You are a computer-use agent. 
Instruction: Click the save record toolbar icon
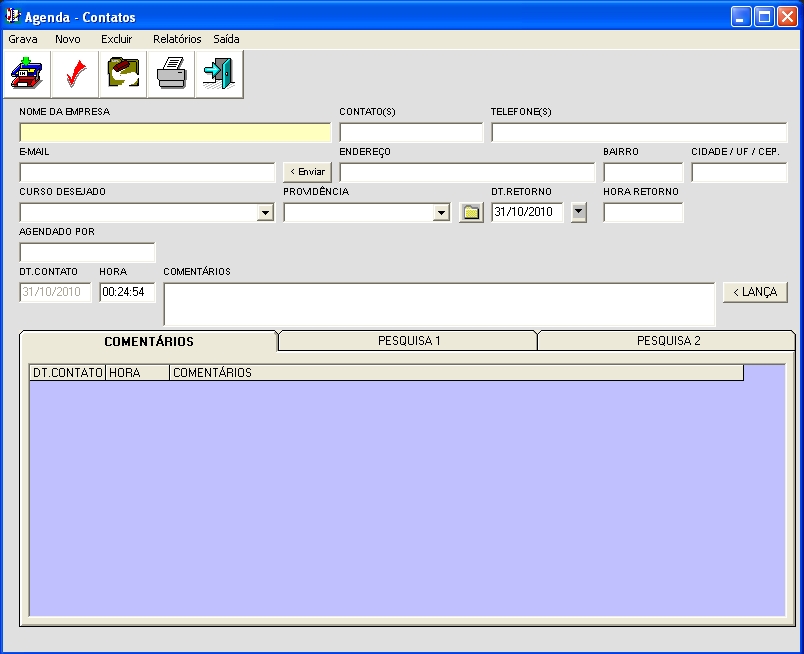click(x=27, y=74)
